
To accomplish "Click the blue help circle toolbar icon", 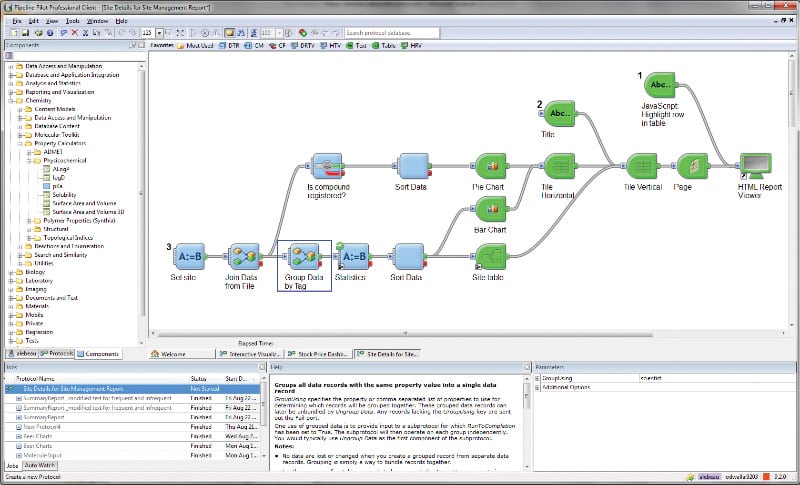I will pyautogui.click(x=50, y=33).
